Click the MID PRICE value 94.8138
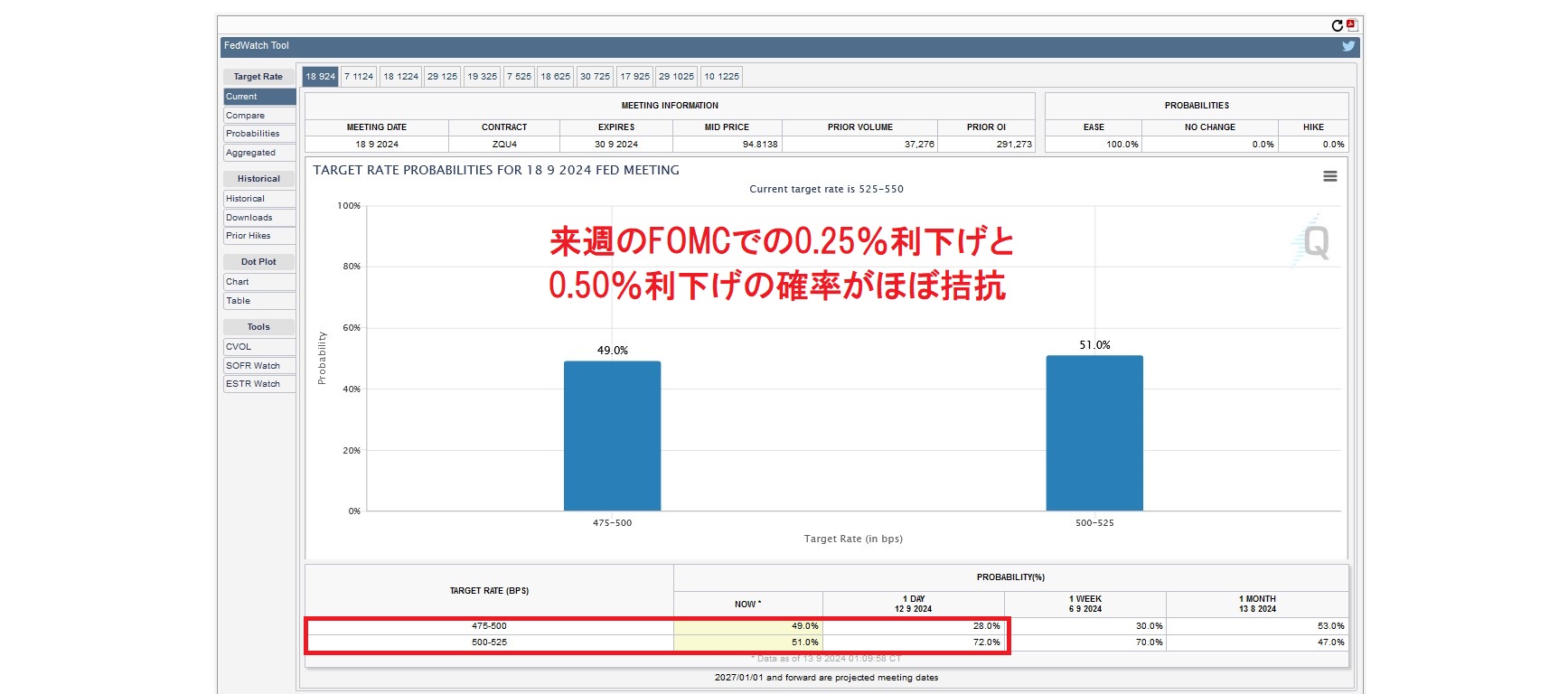 pos(760,145)
